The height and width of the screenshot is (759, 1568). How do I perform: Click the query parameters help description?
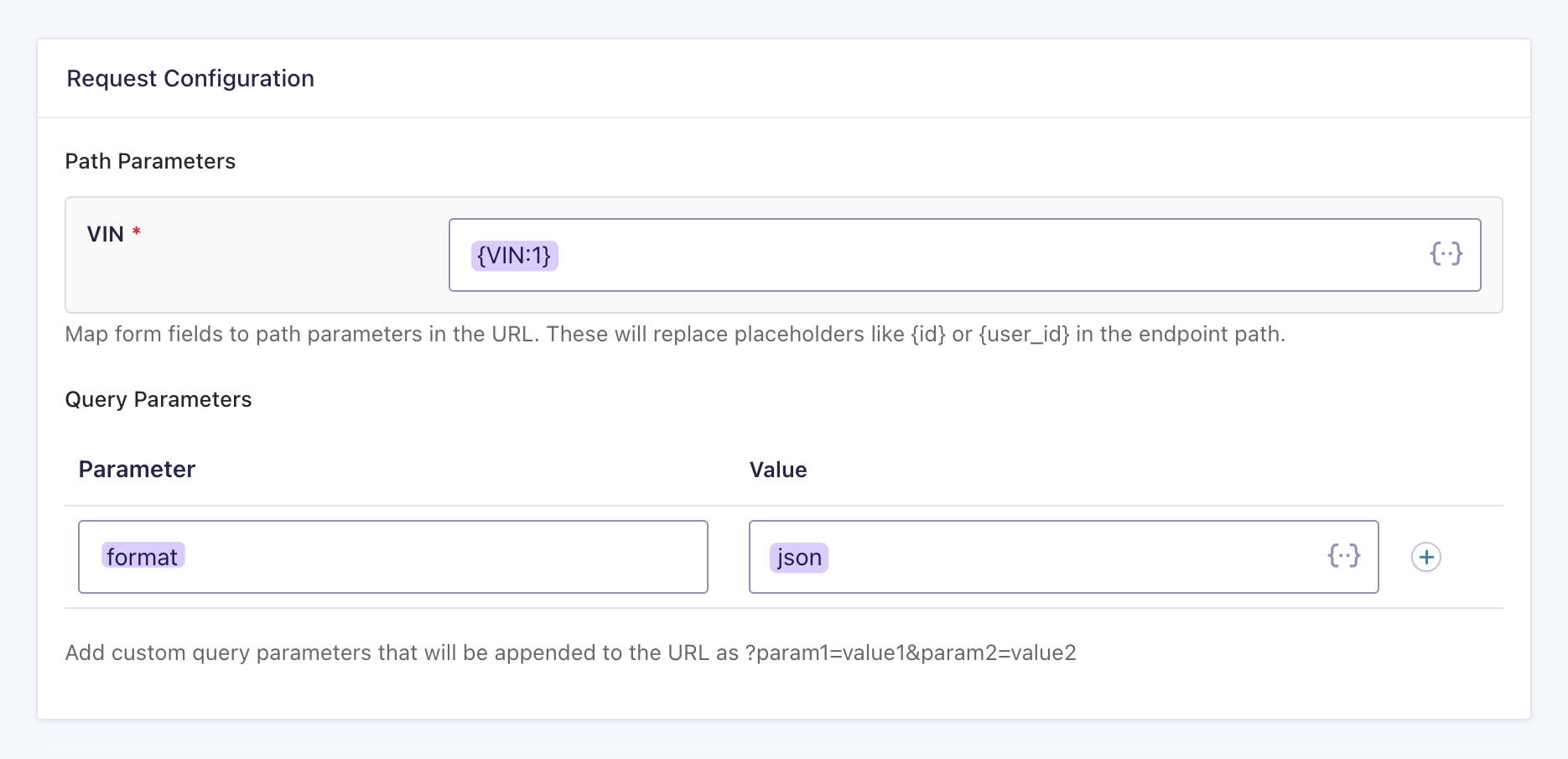click(570, 653)
